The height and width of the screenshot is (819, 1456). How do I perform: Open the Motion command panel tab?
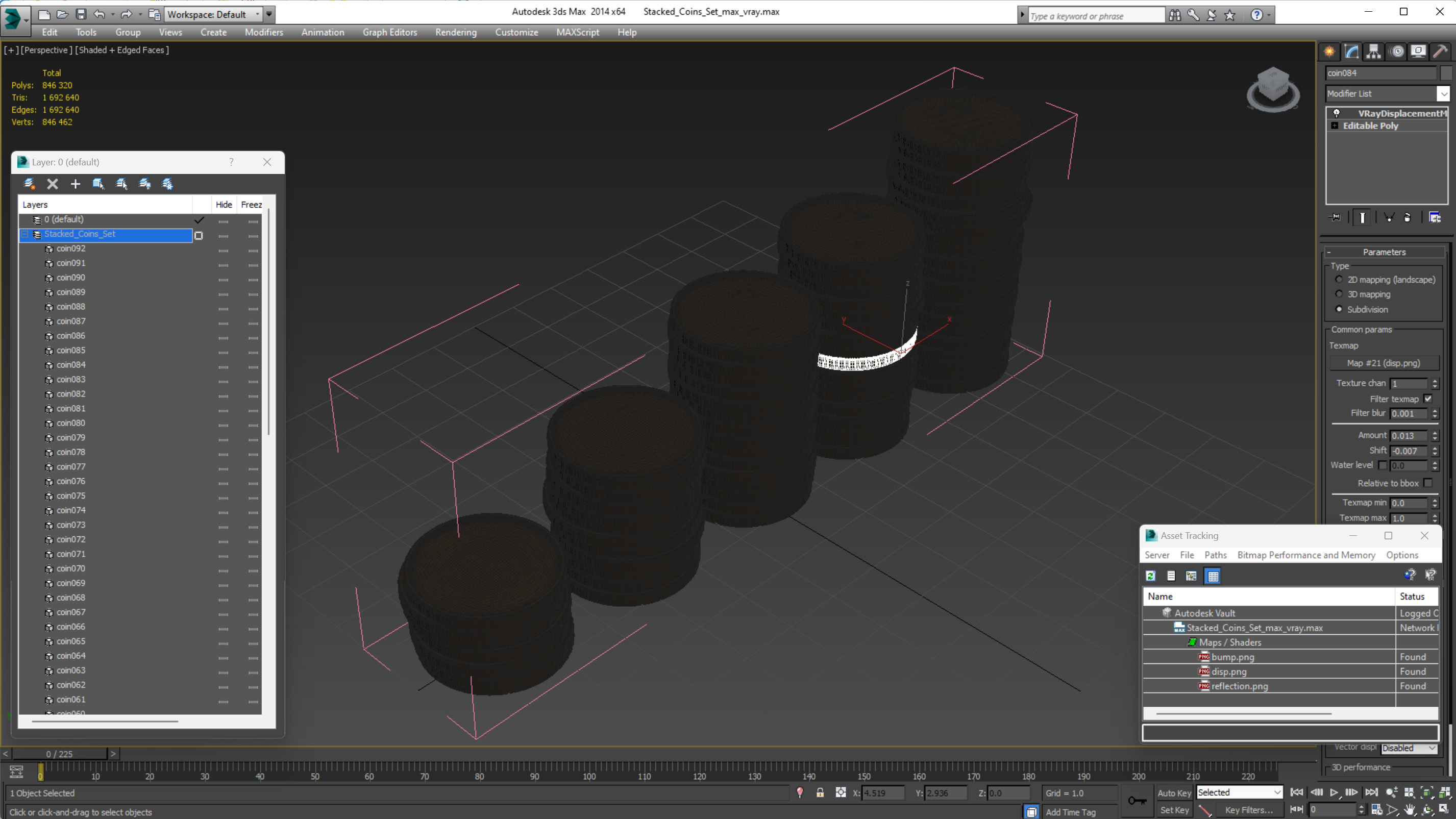click(1397, 52)
